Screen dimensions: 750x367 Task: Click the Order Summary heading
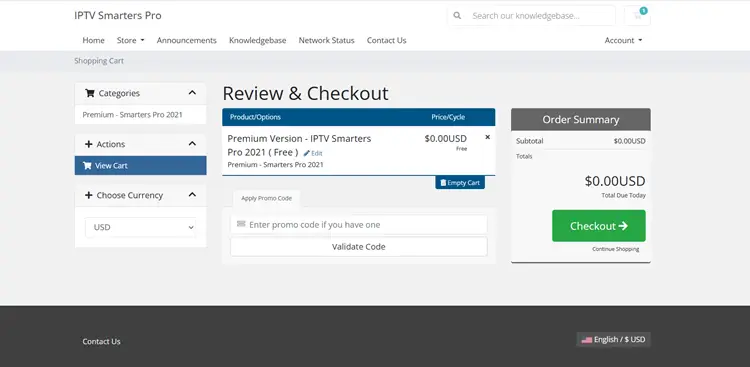(581, 120)
